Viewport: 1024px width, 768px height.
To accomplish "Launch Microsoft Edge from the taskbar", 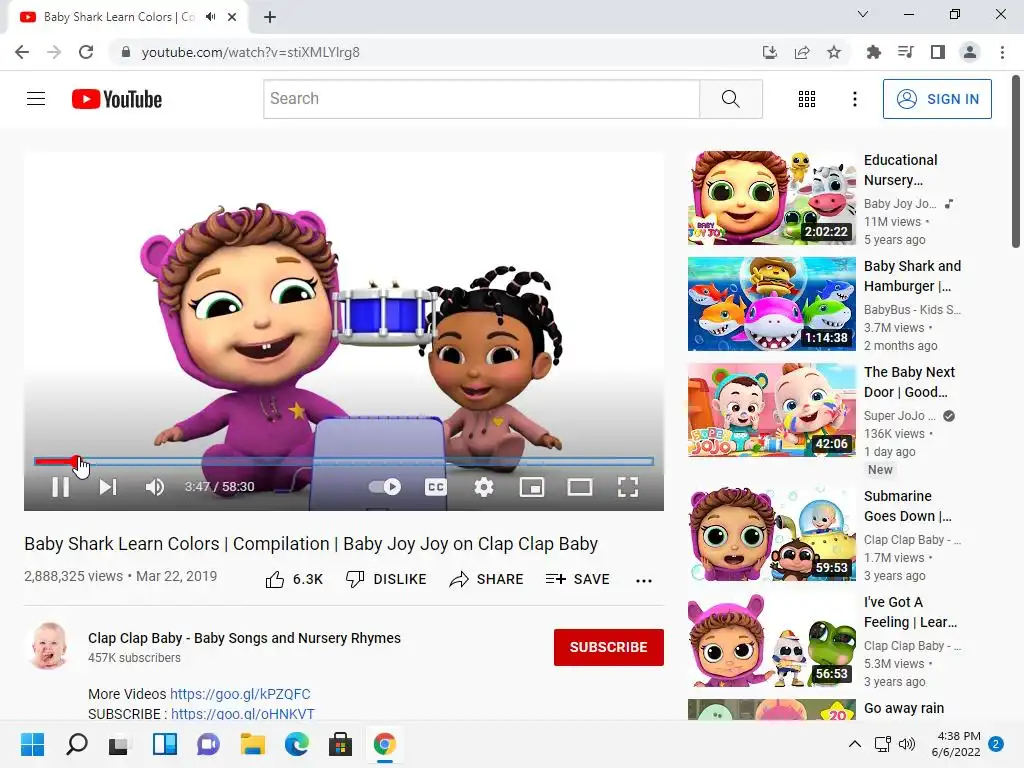I will 296,744.
